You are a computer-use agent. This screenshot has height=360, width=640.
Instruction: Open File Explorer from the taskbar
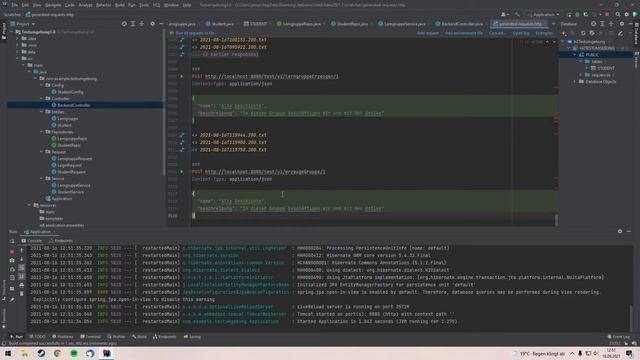click(x=24, y=353)
